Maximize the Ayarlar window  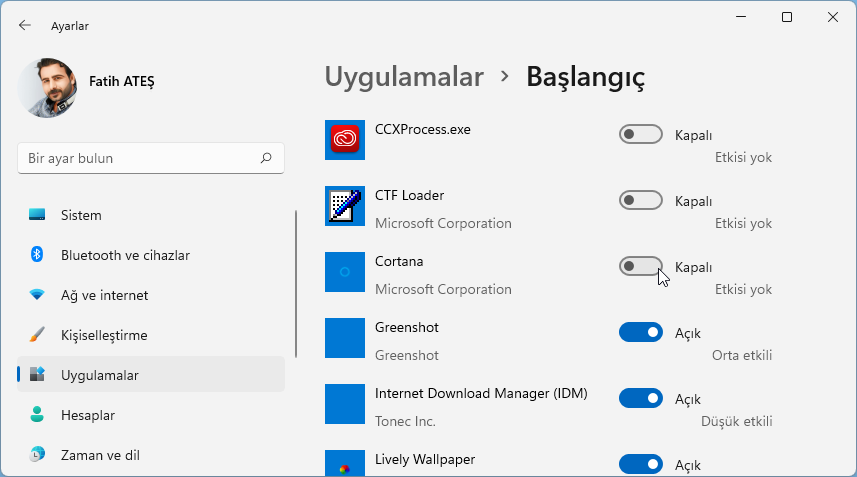[x=787, y=17]
